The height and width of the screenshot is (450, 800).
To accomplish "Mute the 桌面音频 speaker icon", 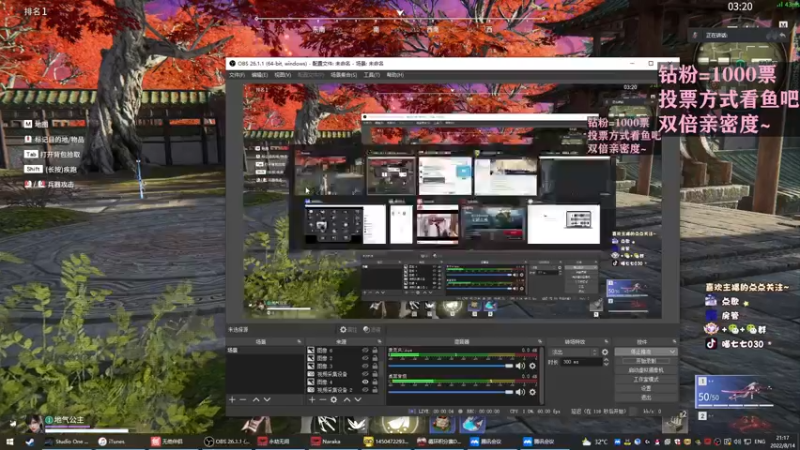I will tap(520, 392).
